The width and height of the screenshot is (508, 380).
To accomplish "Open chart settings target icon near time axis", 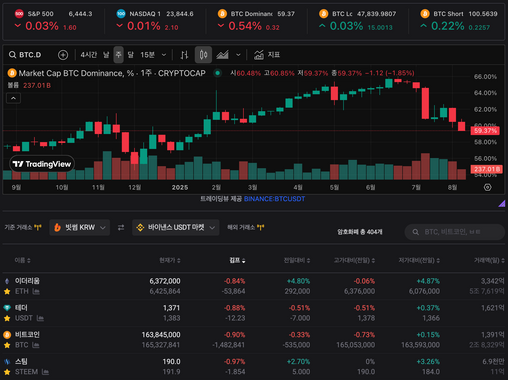I will (x=487, y=187).
